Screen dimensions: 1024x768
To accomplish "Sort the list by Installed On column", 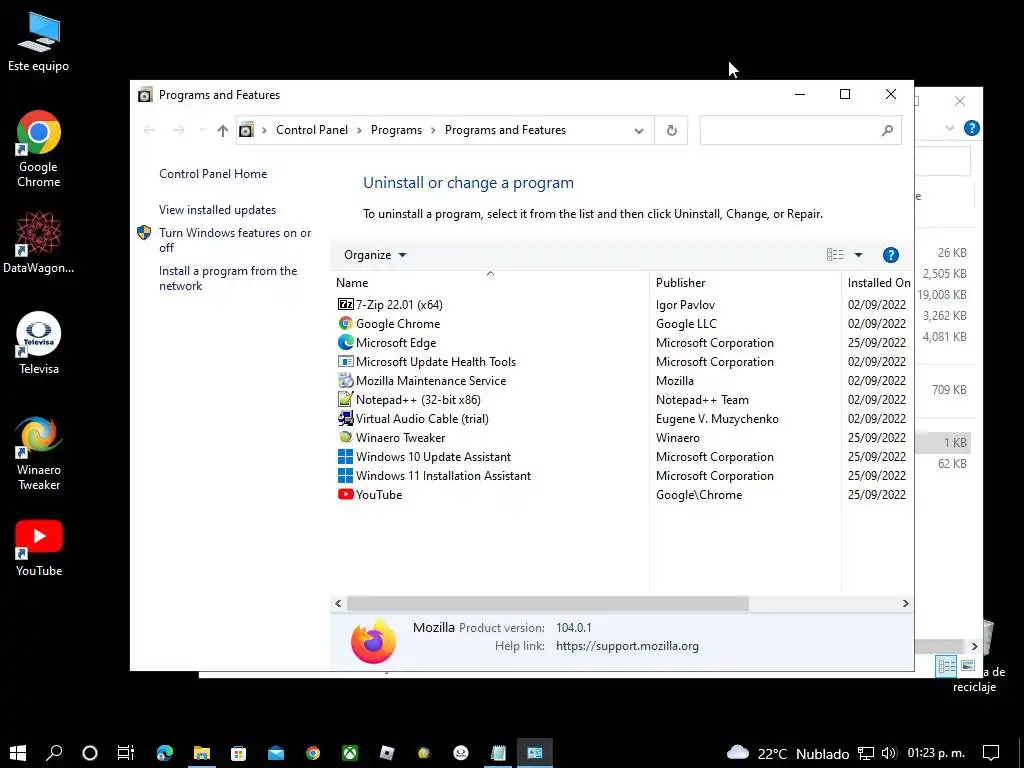I will (x=878, y=283).
